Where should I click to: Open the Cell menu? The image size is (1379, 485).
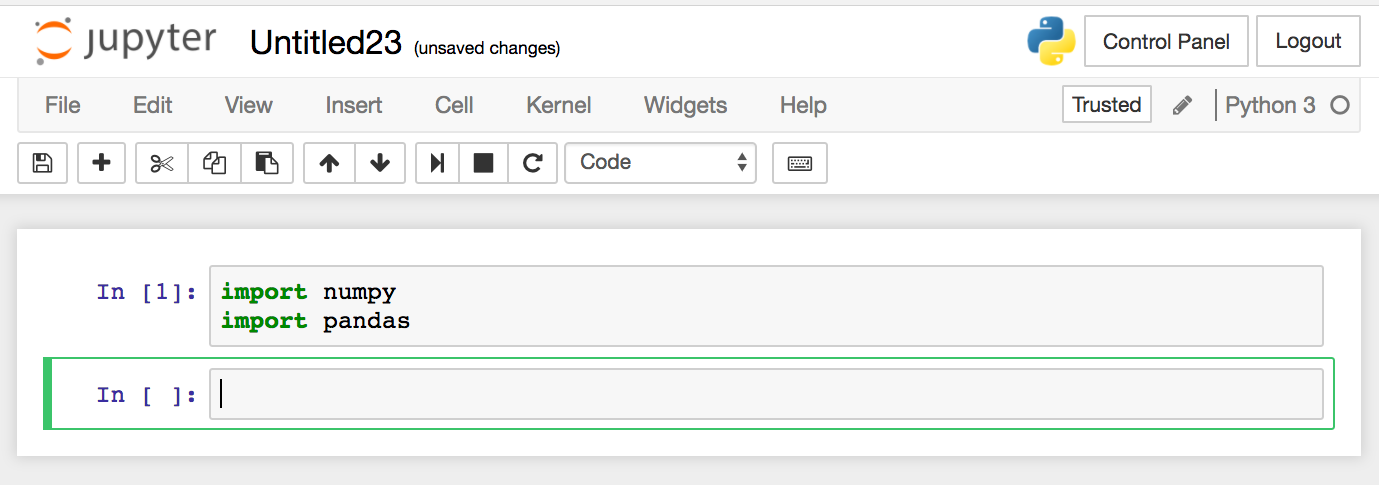point(454,105)
